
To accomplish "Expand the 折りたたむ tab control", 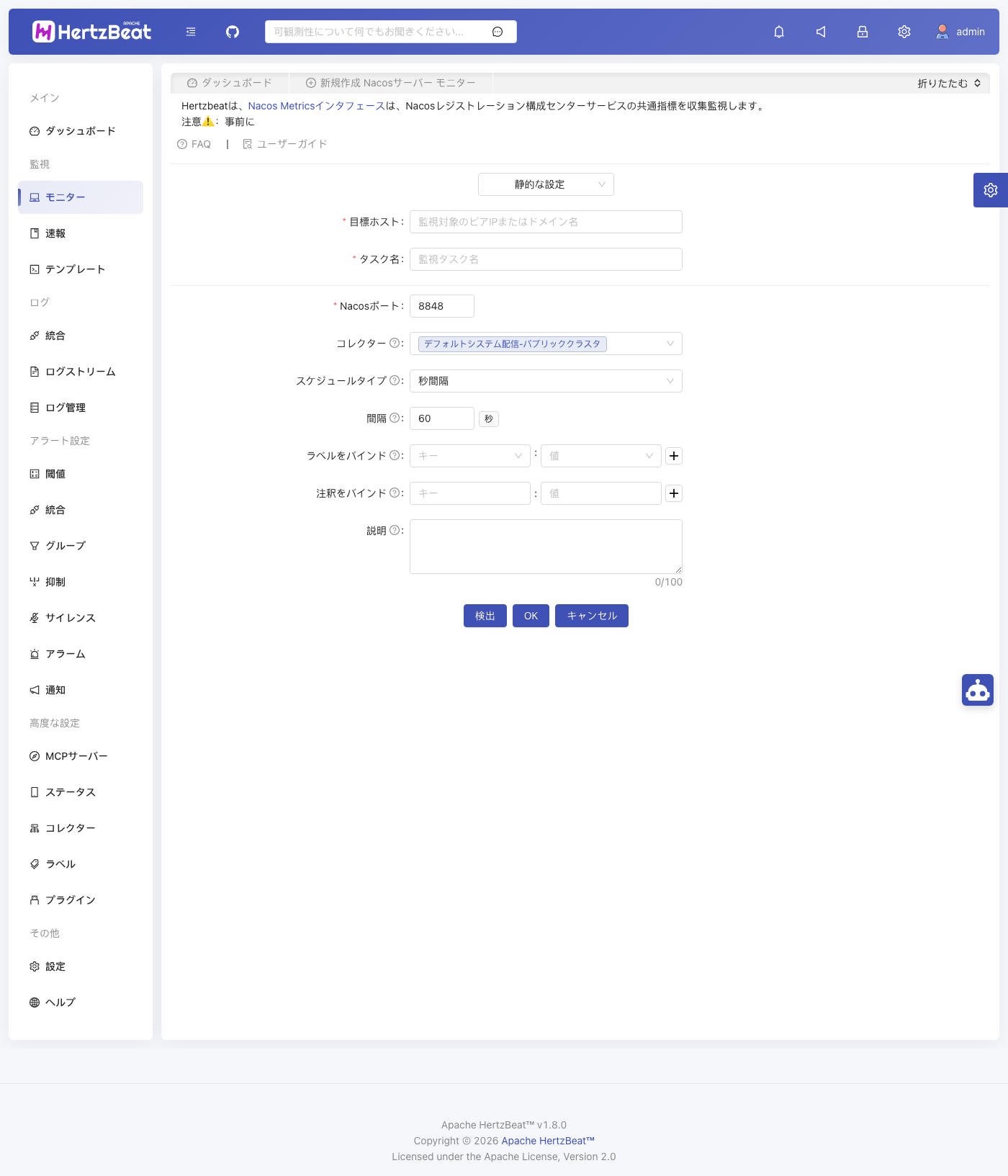I will [949, 84].
